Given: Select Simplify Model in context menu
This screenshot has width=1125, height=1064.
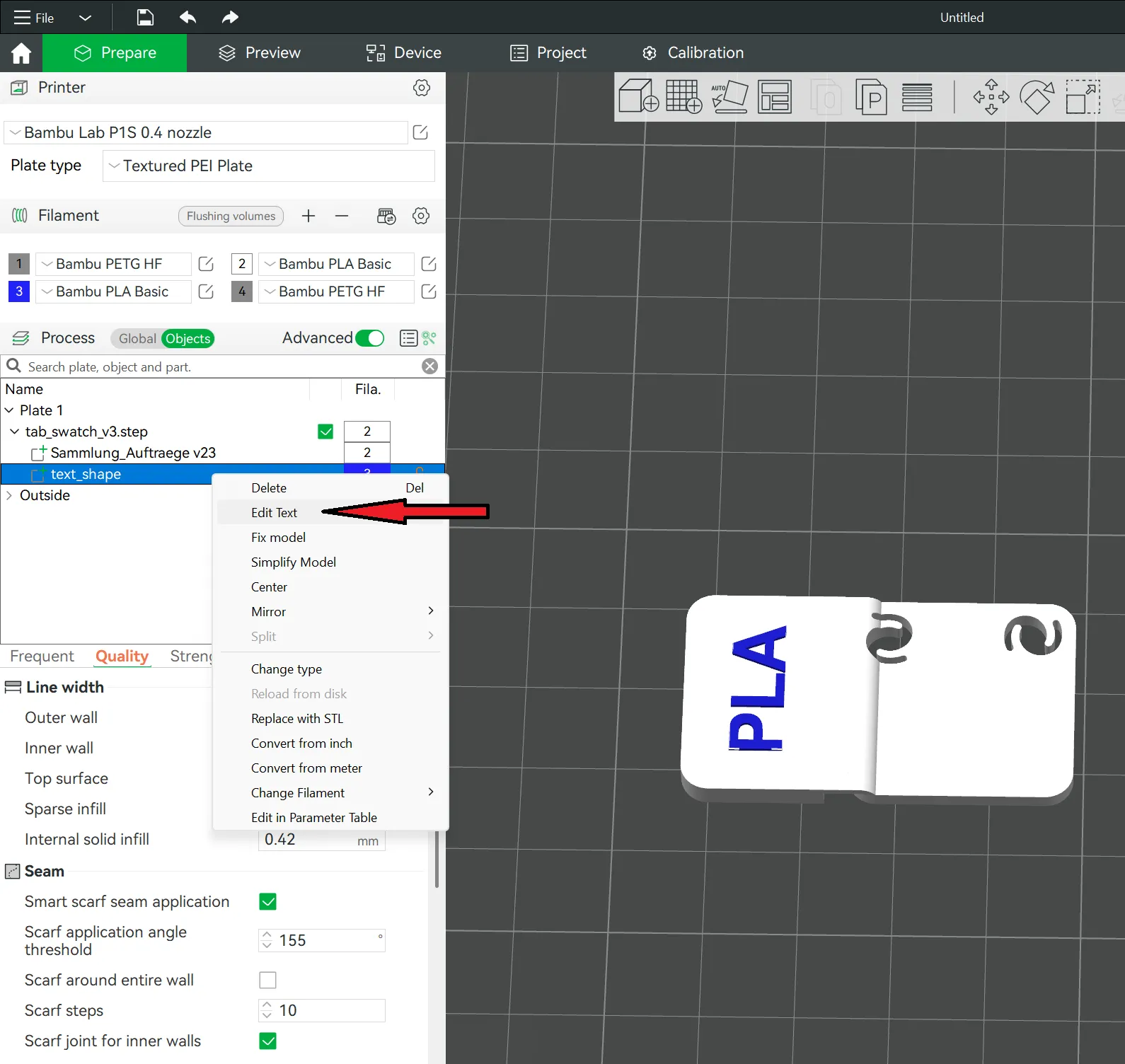Looking at the screenshot, I should tap(330, 562).
